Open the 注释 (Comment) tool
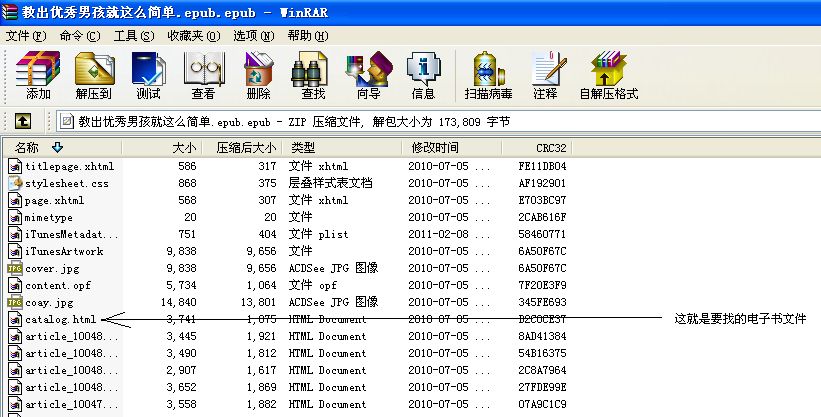821x417 pixels. (546, 75)
